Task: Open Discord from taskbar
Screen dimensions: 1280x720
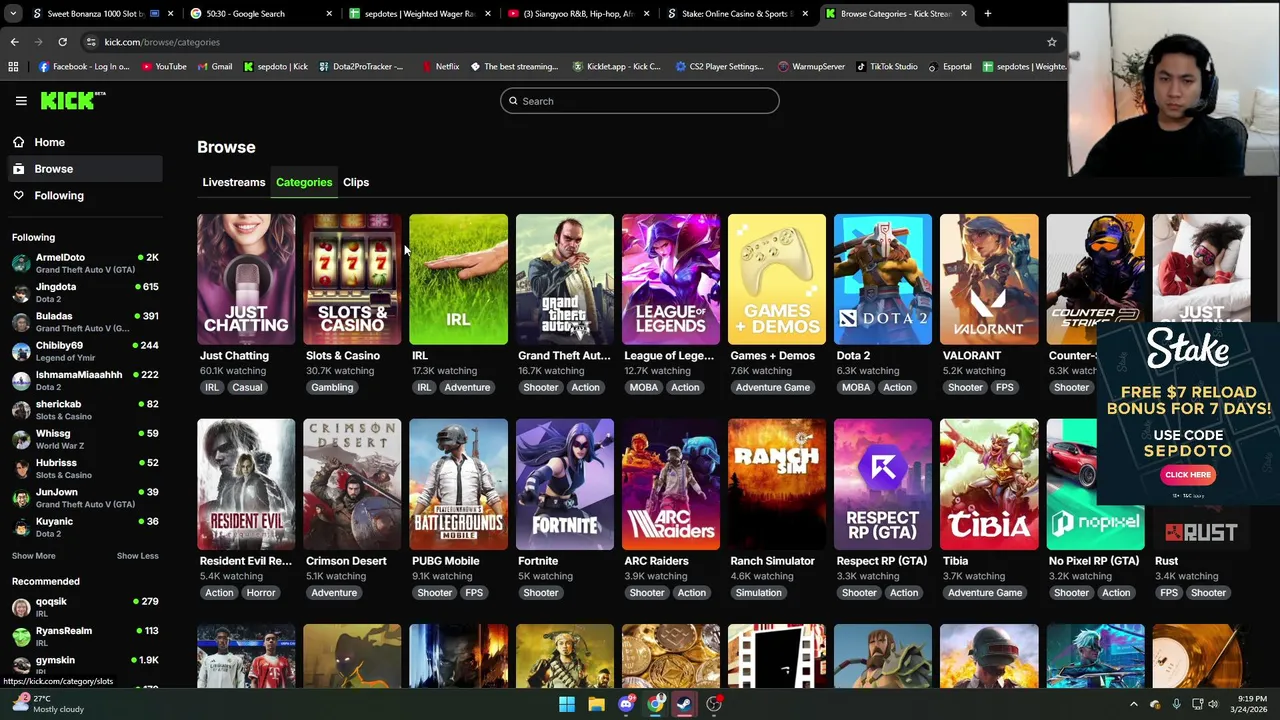Action: 626,704
